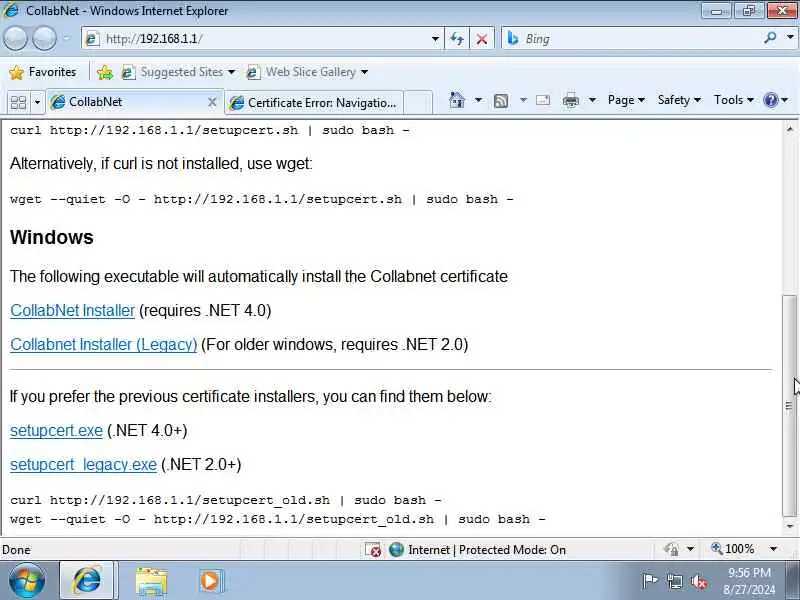Image resolution: width=800 pixels, height=600 pixels.
Task: Click the wget setupcert_old.sh command line
Action: pyautogui.click(x=278, y=519)
